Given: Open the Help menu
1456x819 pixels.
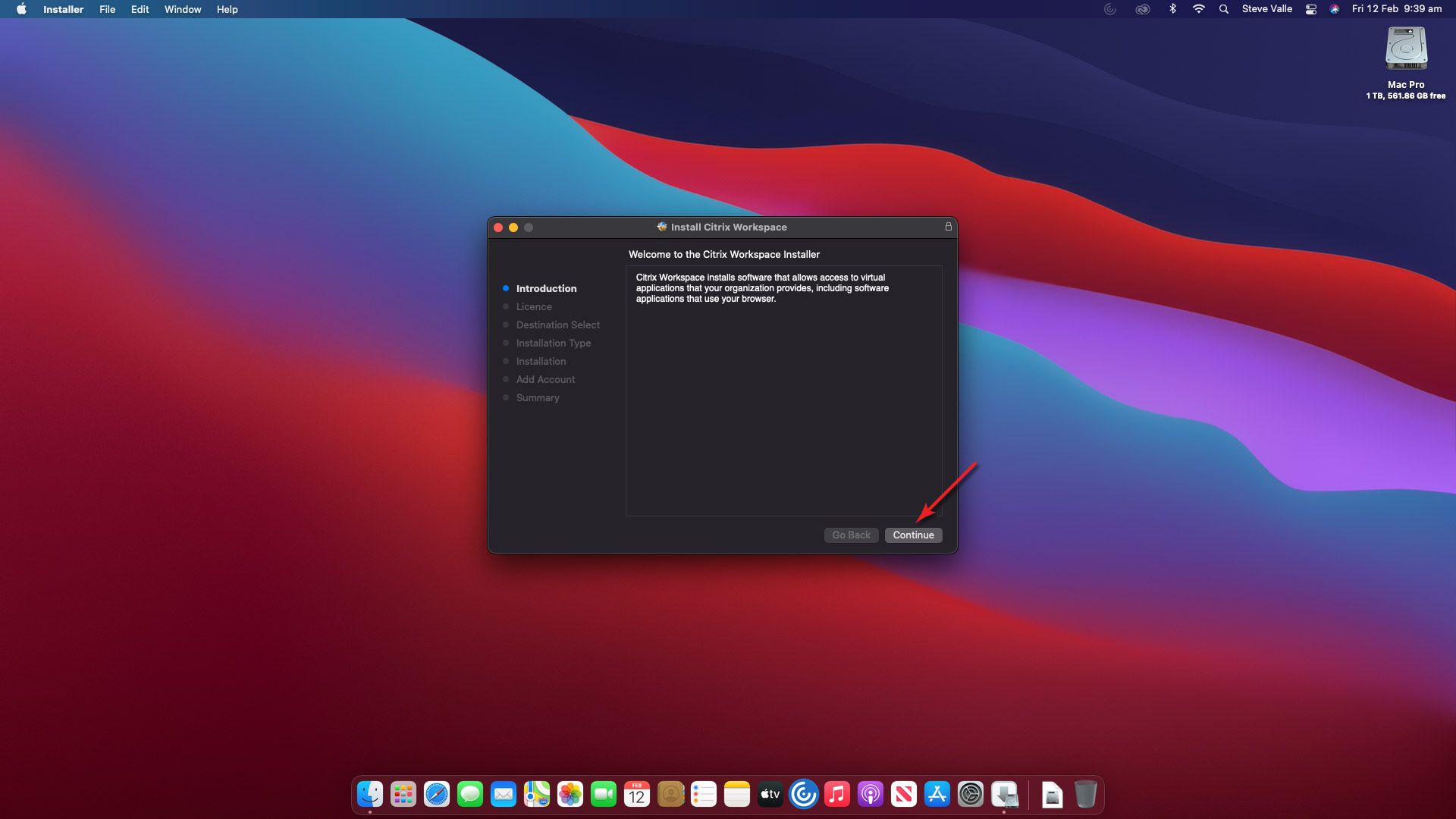Looking at the screenshot, I should pos(227,9).
